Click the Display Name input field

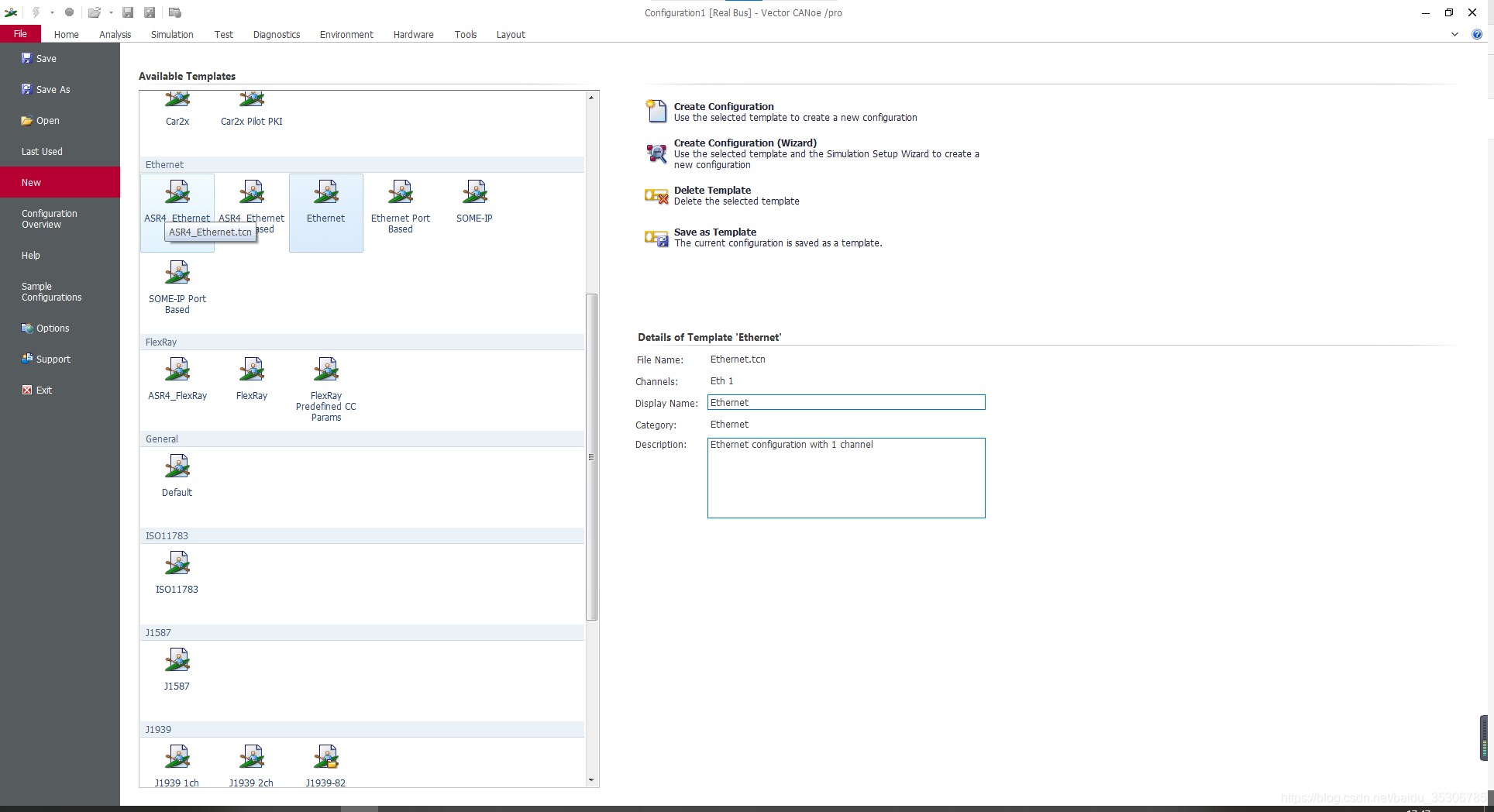pos(846,402)
